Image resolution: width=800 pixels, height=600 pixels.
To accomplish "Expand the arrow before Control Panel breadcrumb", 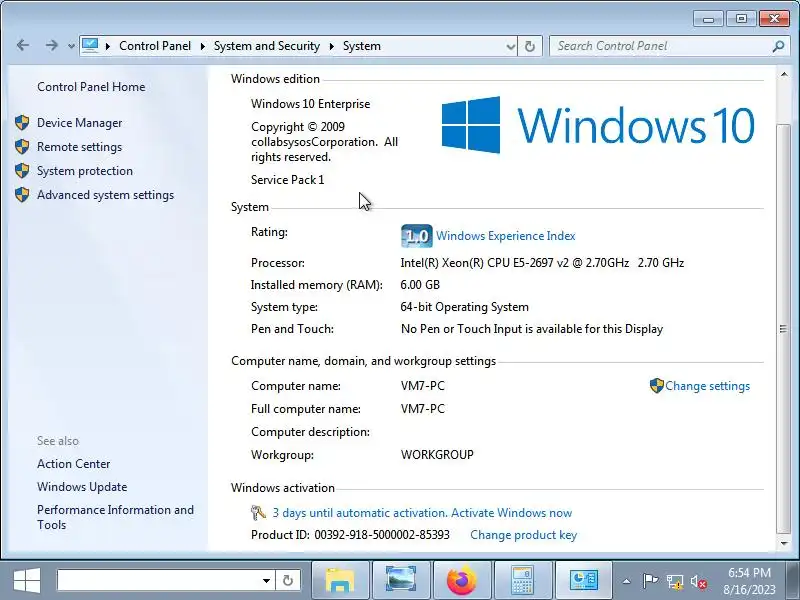I will pos(108,46).
